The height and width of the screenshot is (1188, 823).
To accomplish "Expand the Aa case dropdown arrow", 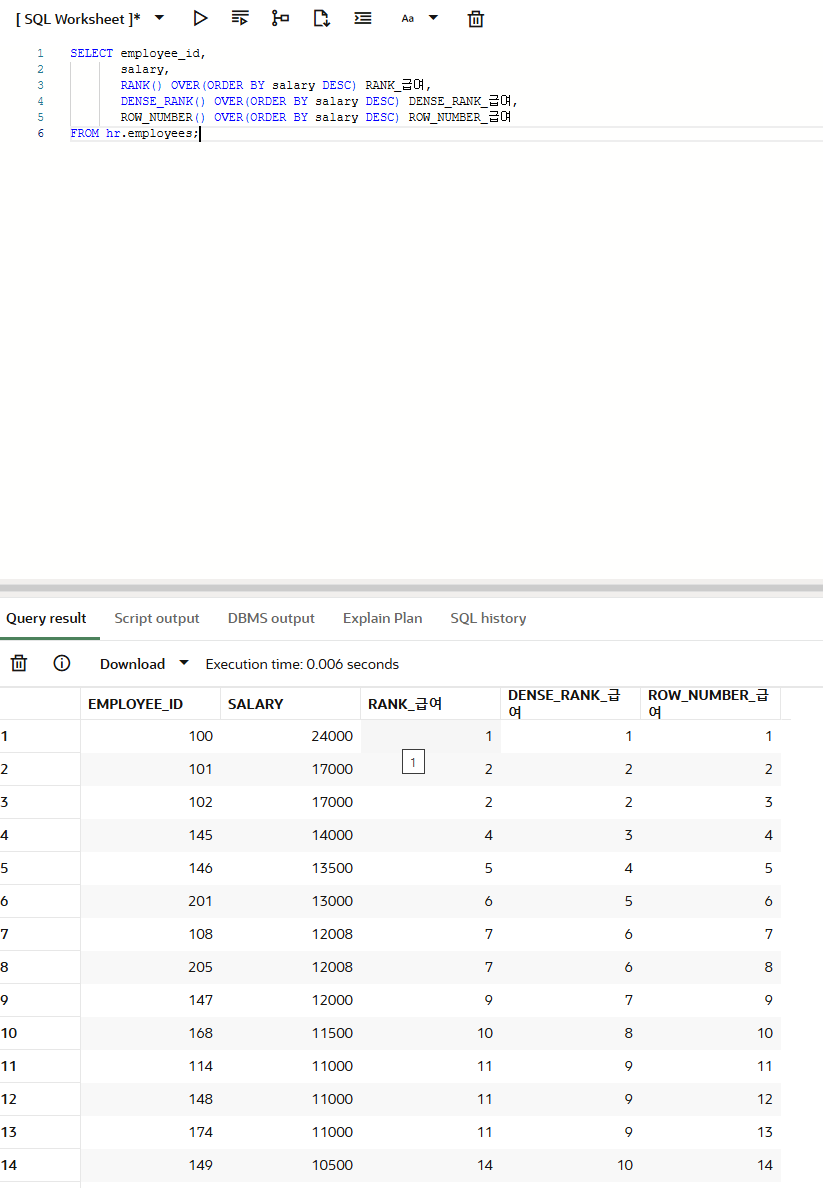I will 433,17.
